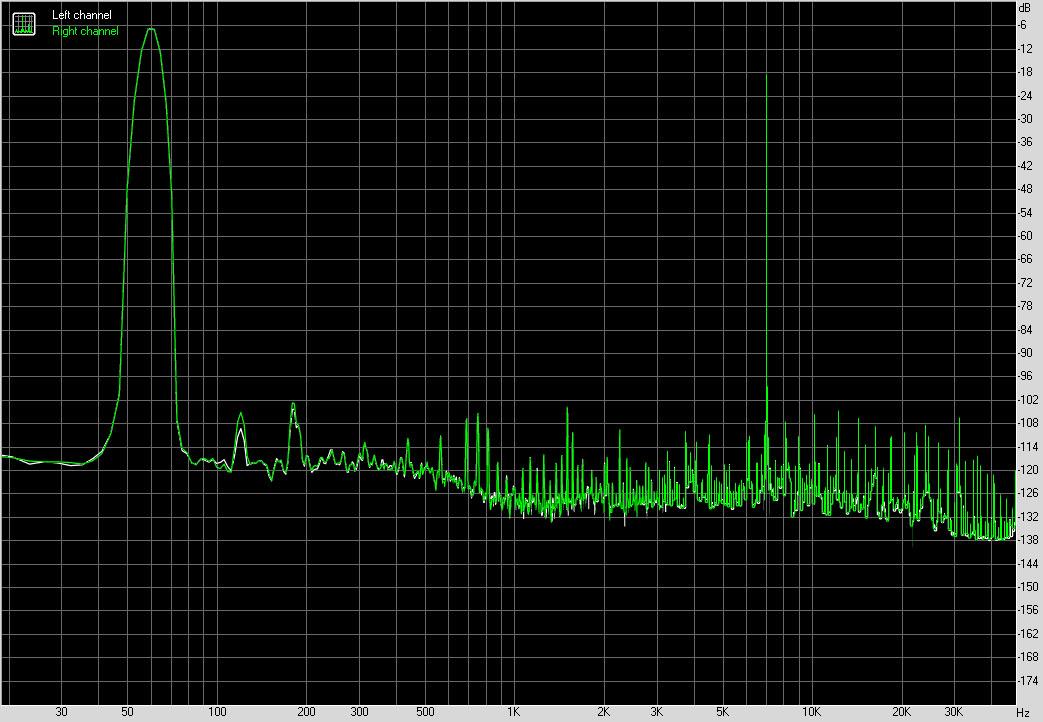
Task: Click the -174 level axis label
Action: coord(1027,680)
